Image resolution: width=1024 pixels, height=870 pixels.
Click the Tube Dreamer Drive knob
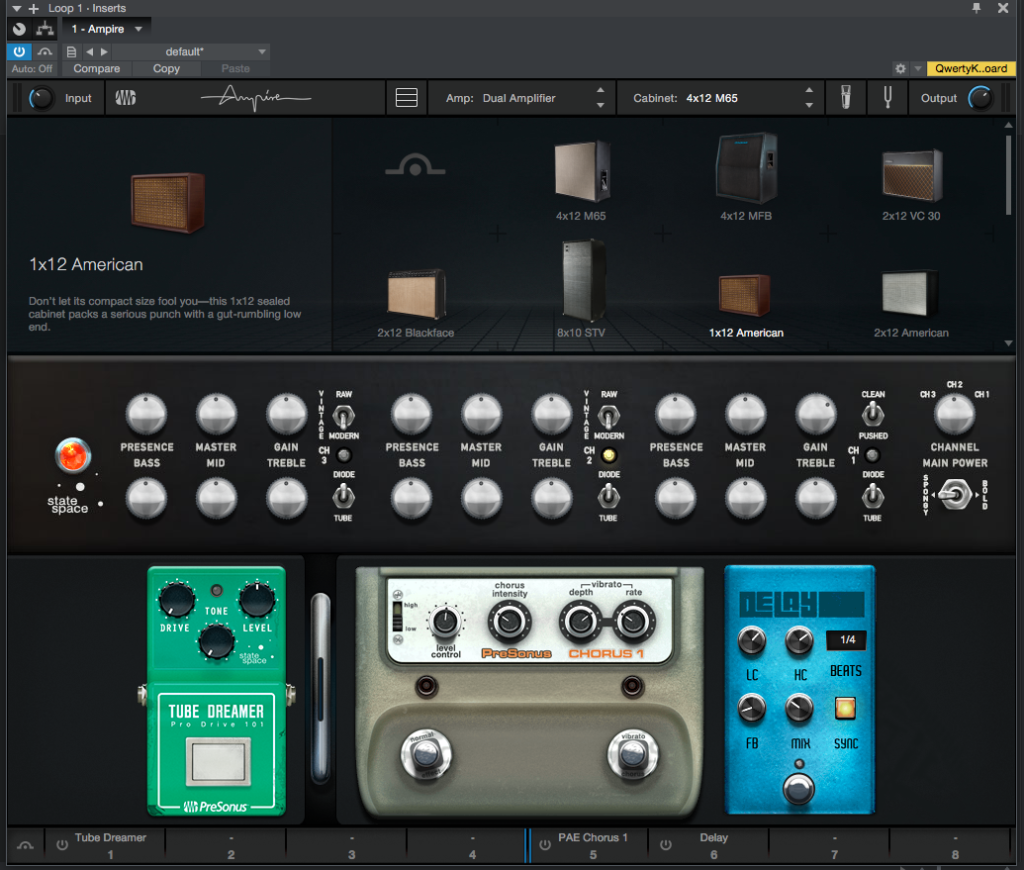pyautogui.click(x=176, y=599)
